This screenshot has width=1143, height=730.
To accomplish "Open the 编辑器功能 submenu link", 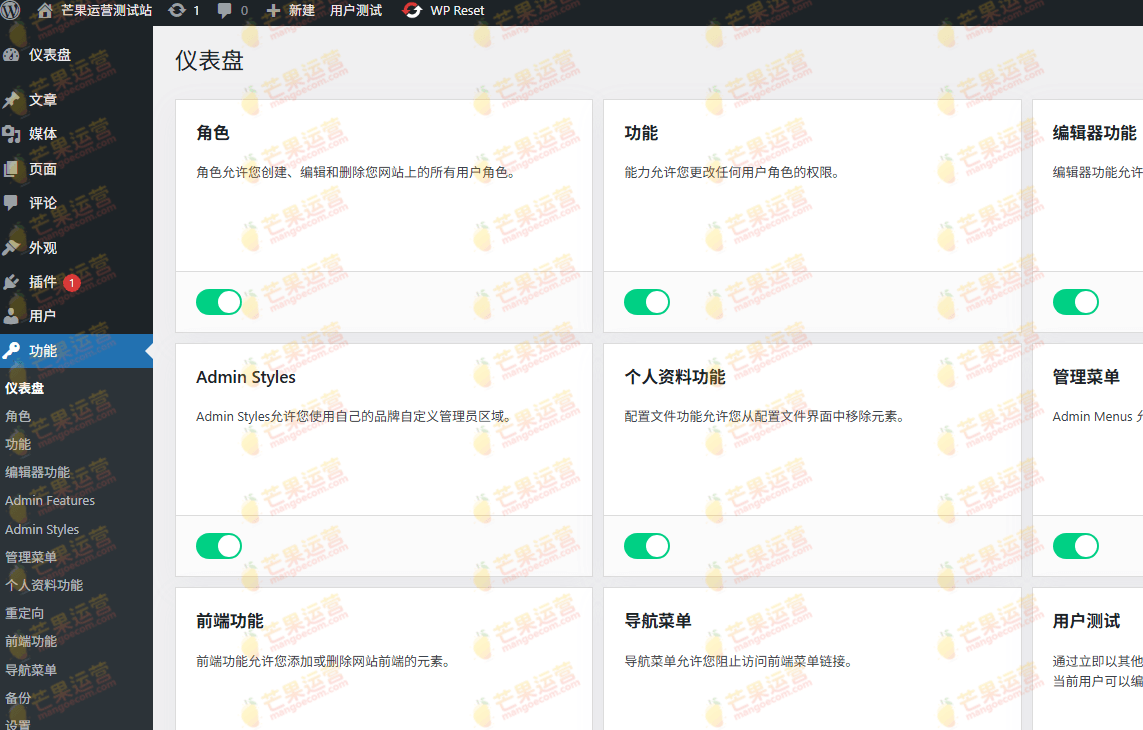I will 38,472.
